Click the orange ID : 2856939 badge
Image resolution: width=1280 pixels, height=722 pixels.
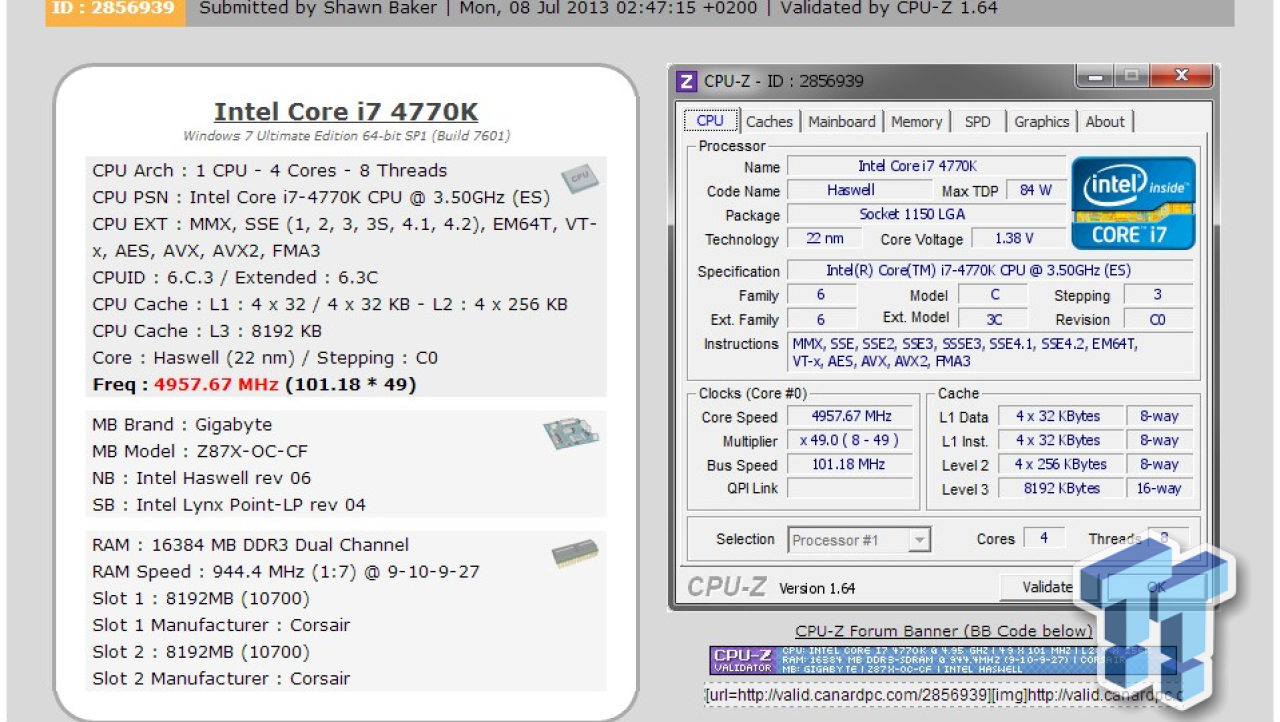coord(115,9)
